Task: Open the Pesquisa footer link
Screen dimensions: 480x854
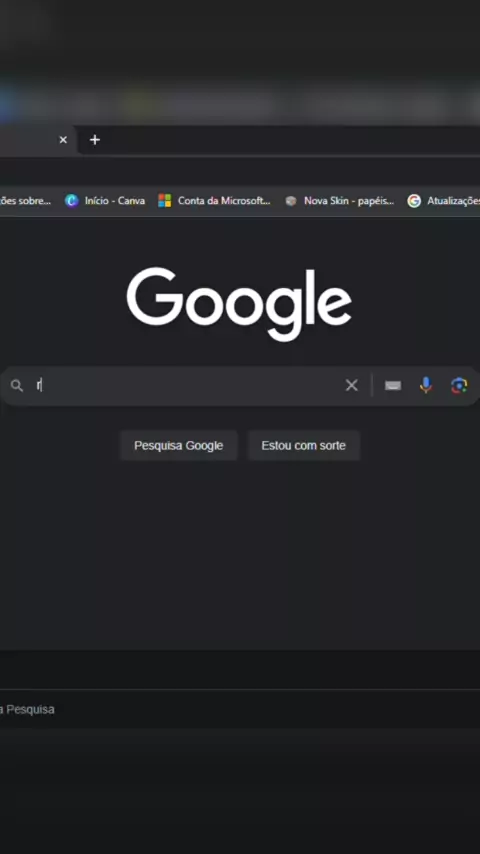Action: click(27, 710)
